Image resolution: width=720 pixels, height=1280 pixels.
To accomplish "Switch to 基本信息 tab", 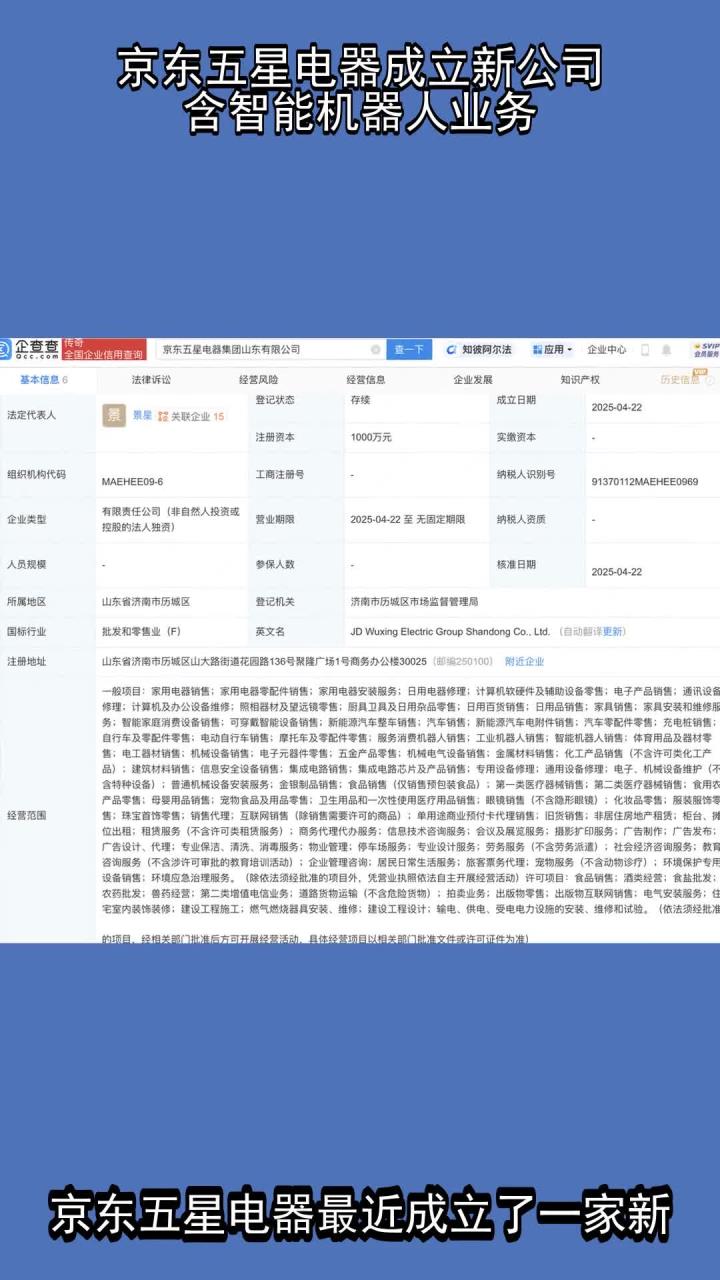I will click(44, 380).
